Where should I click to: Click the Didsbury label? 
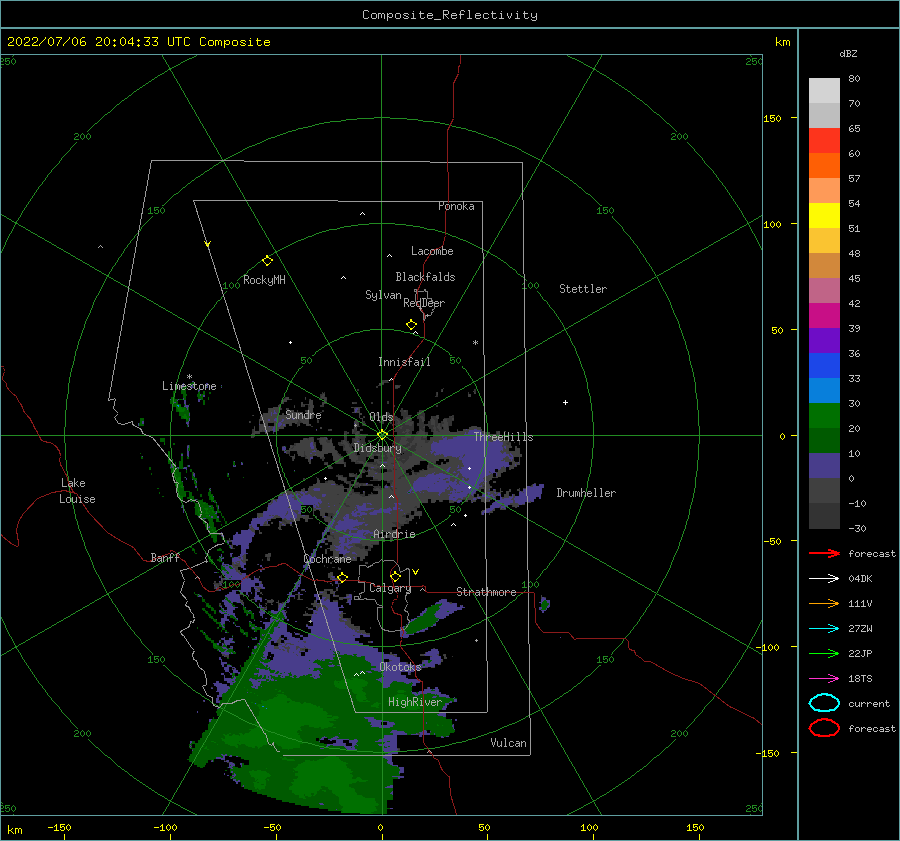(x=377, y=448)
